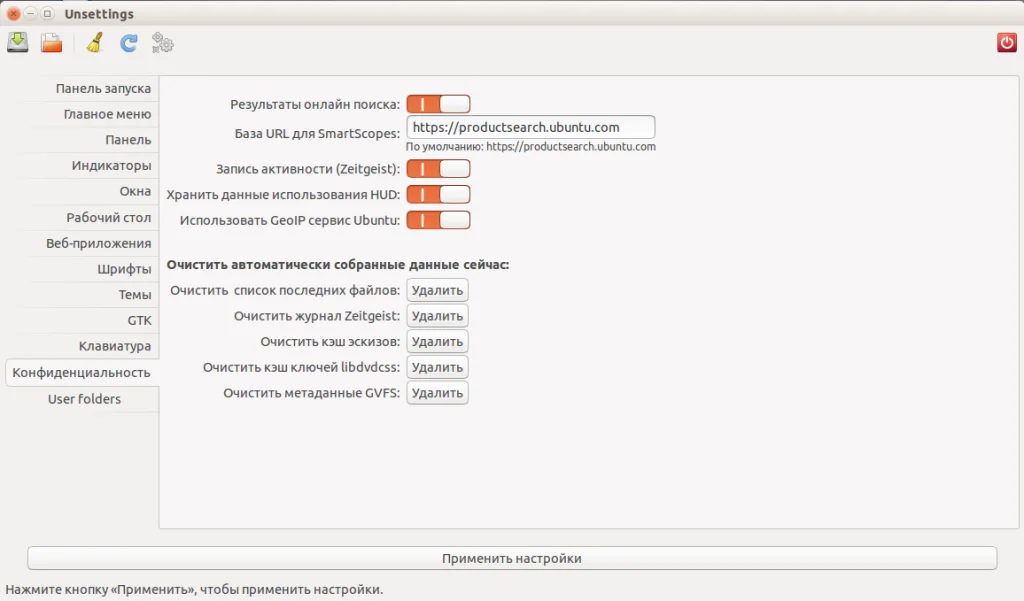Click the red power icon
This screenshot has height=601, width=1024.
tap(1006, 43)
